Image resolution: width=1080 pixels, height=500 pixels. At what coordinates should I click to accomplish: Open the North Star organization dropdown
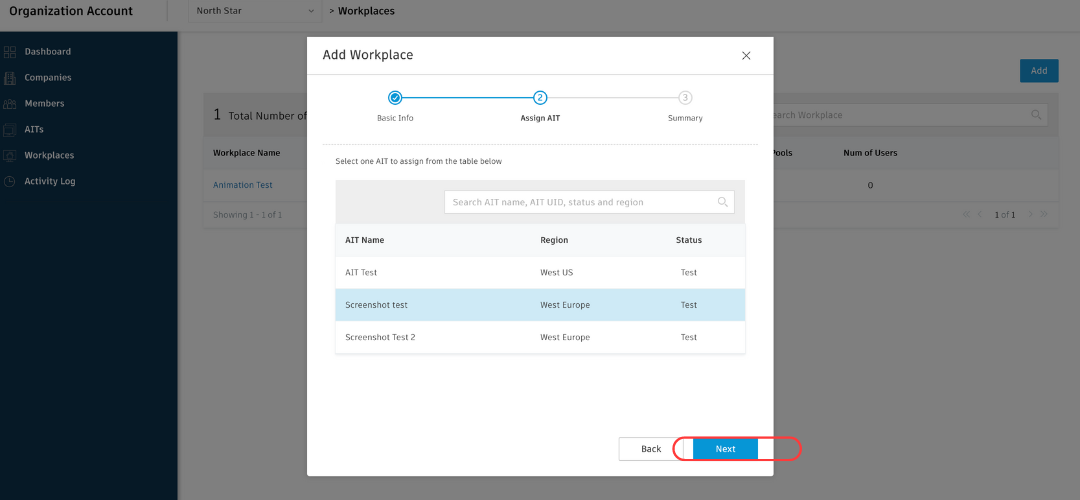click(255, 11)
